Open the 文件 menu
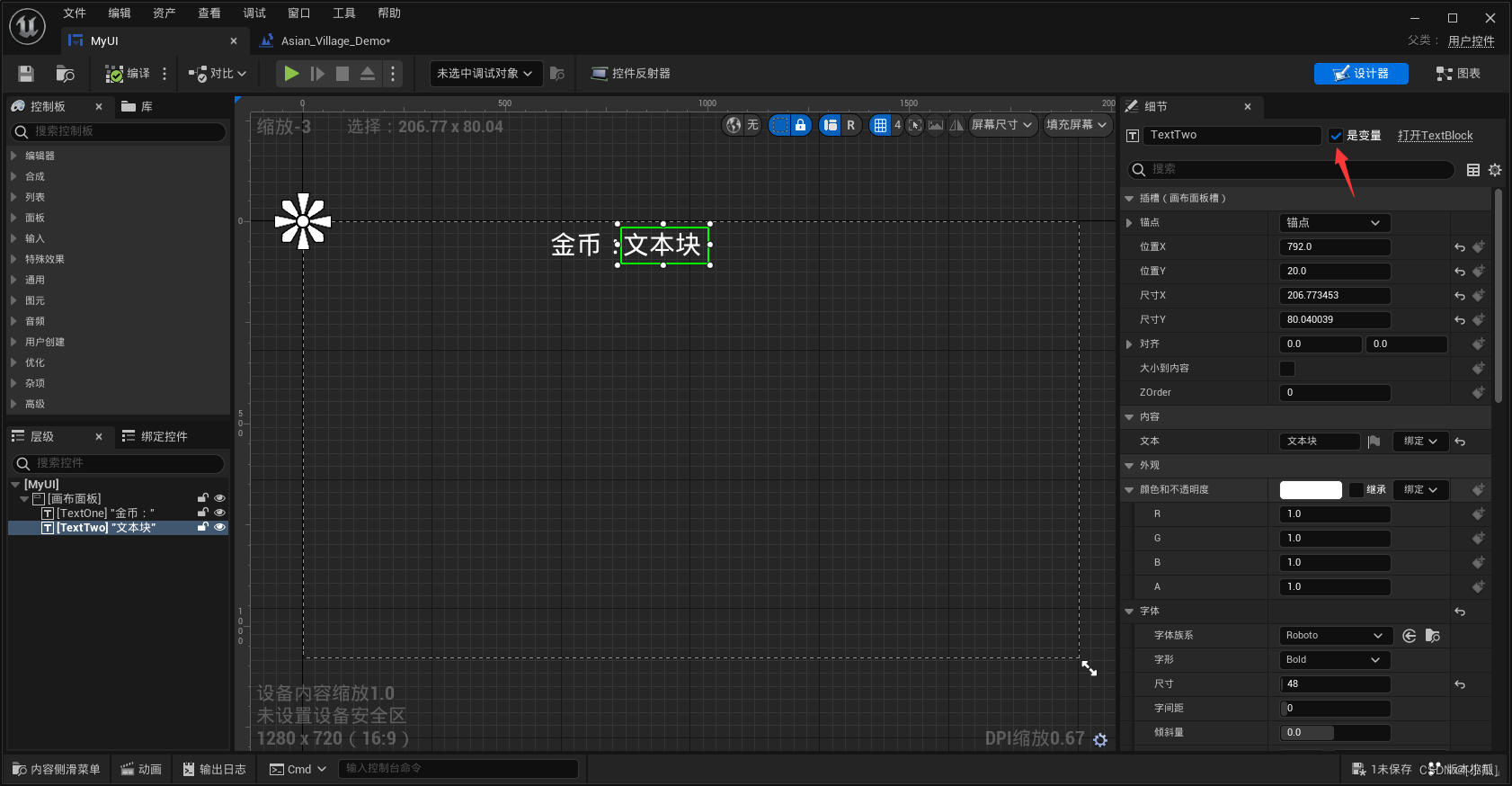This screenshot has height=786, width=1512. pos(75,13)
